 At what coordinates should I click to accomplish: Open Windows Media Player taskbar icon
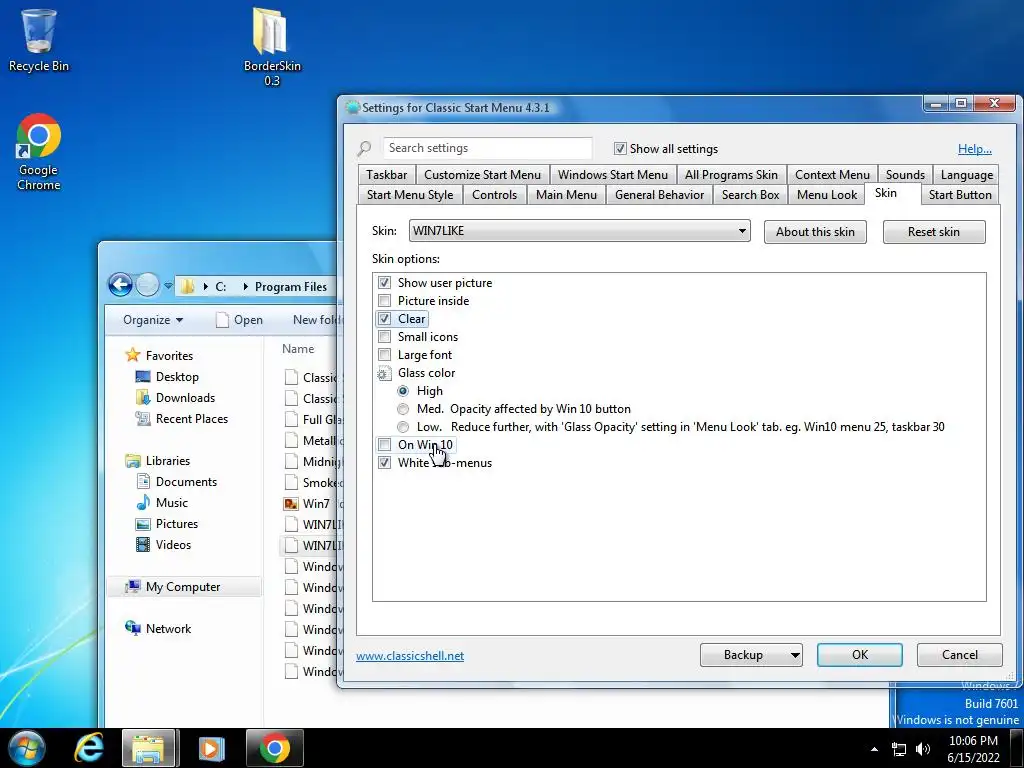211,748
